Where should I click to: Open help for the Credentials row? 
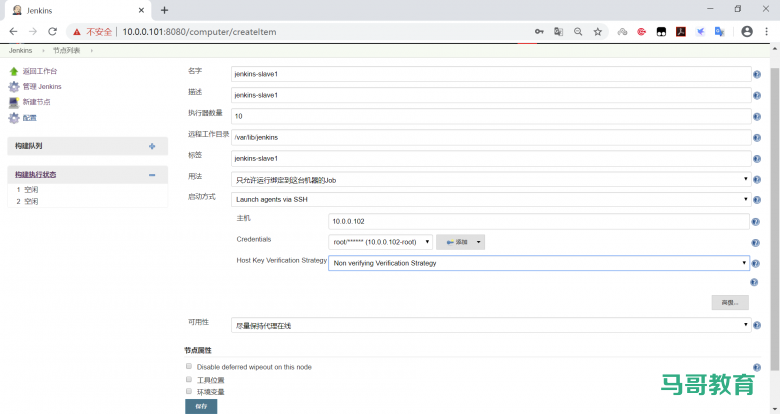755,243
